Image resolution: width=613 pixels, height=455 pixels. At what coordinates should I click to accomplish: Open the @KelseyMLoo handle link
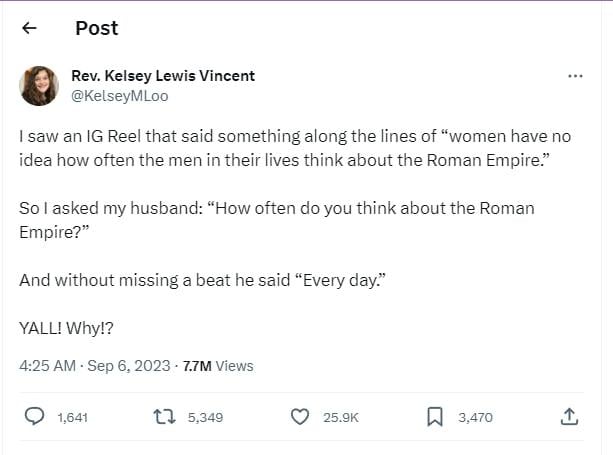pyautogui.click(x=120, y=96)
